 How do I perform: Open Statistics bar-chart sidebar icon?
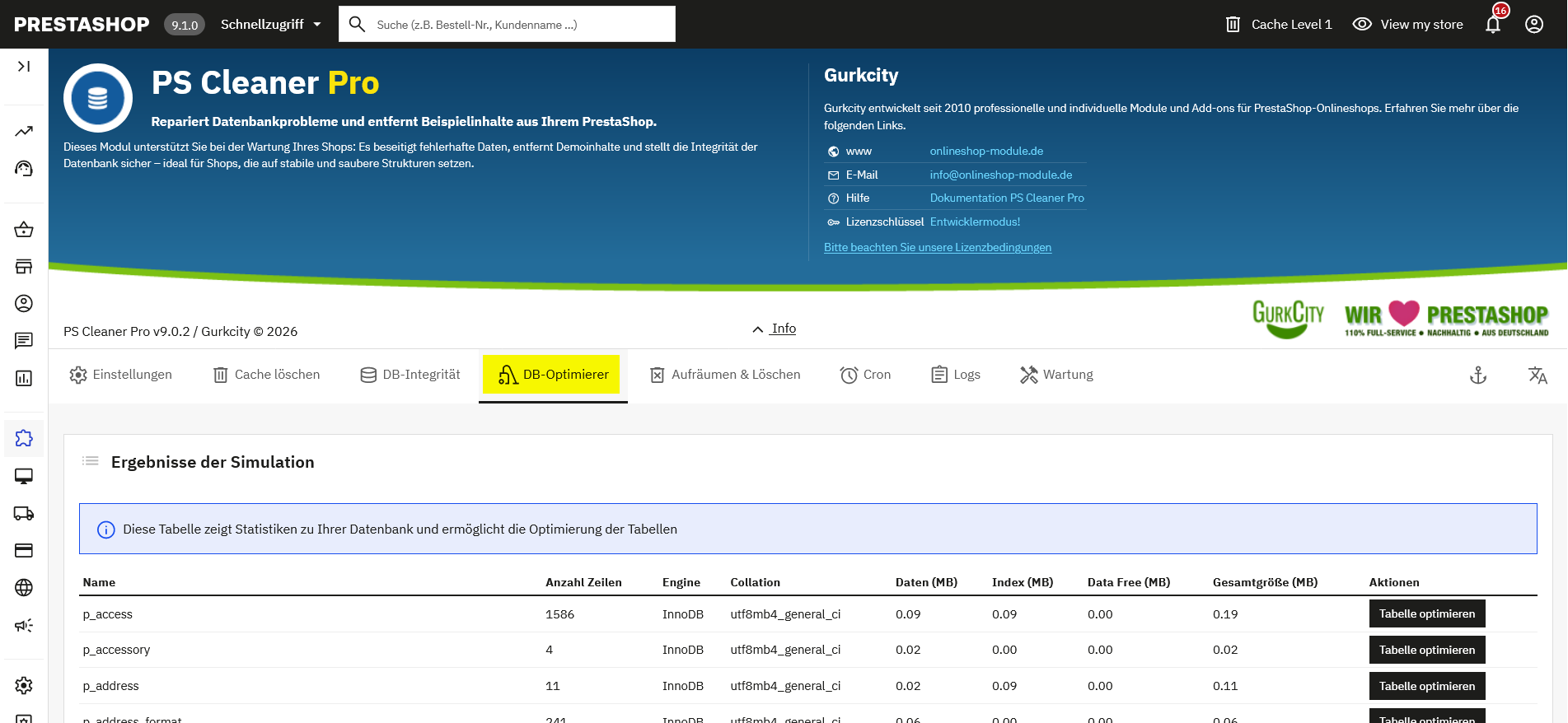point(24,378)
